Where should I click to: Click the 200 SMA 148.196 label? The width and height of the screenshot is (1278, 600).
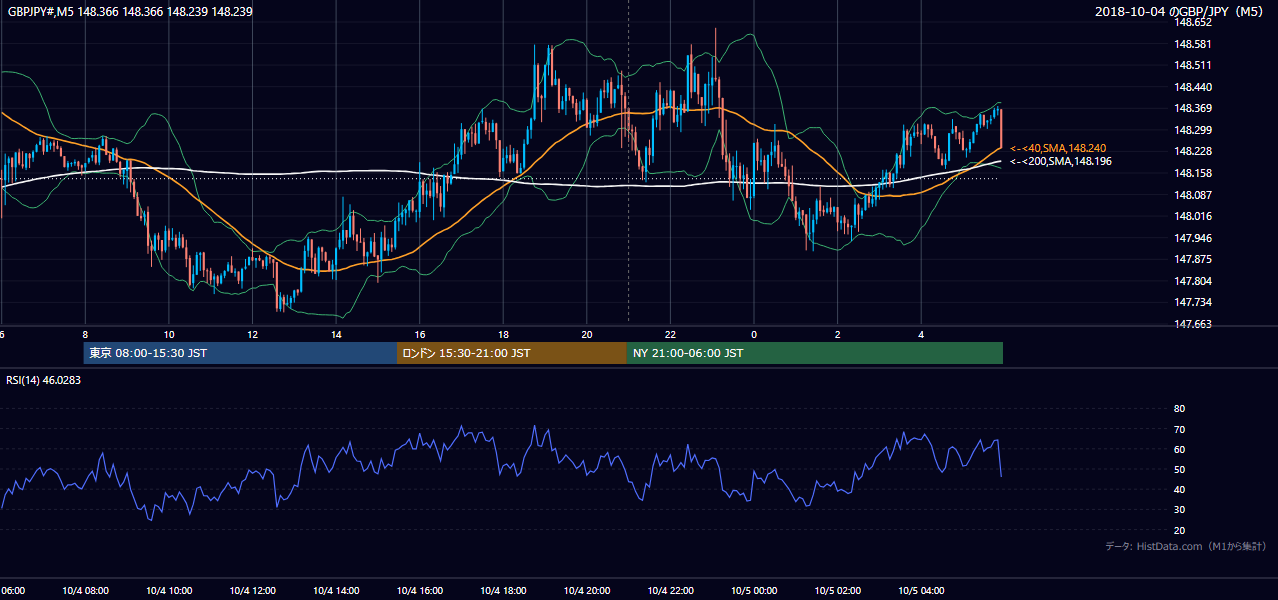pos(1061,161)
